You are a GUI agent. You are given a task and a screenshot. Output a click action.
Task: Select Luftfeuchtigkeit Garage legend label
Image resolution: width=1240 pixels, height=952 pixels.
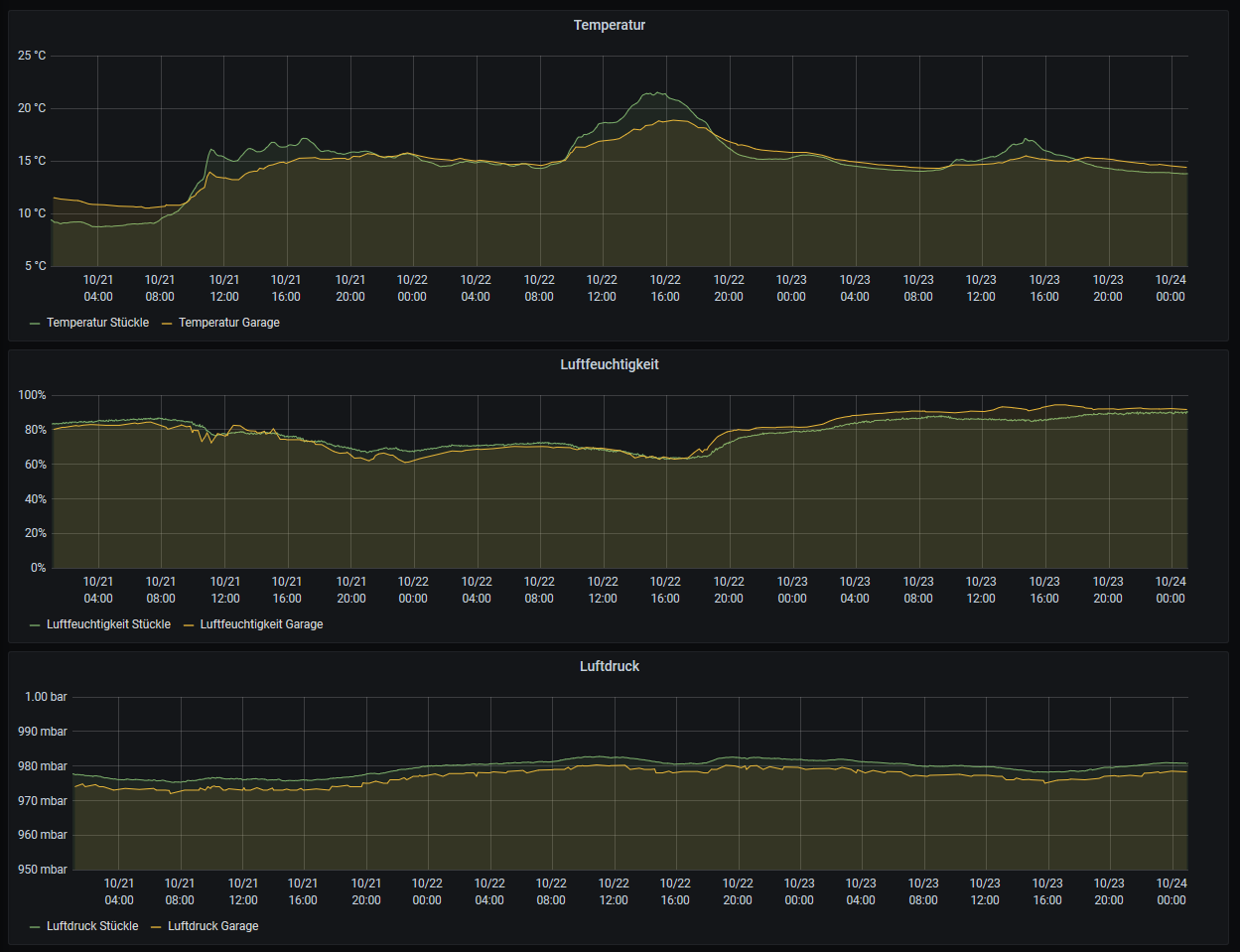coord(261,624)
